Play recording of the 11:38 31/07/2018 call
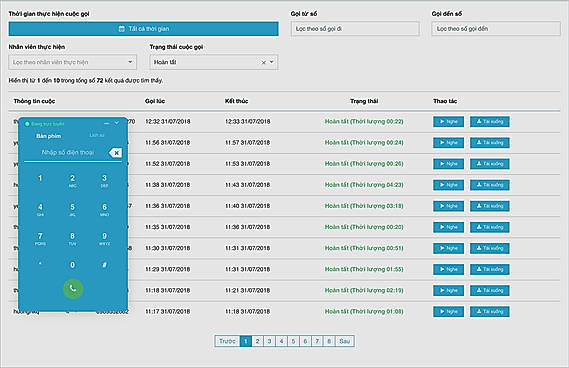 click(x=448, y=185)
